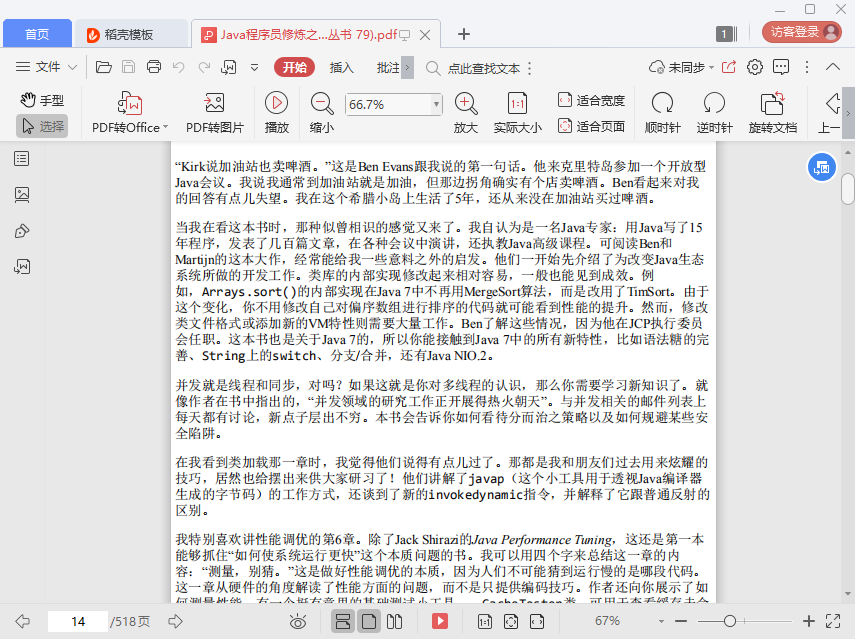Screen dimensions: 855x639
Task: Zoom out with 缩小 magnifier
Action: pyautogui.click(x=322, y=113)
